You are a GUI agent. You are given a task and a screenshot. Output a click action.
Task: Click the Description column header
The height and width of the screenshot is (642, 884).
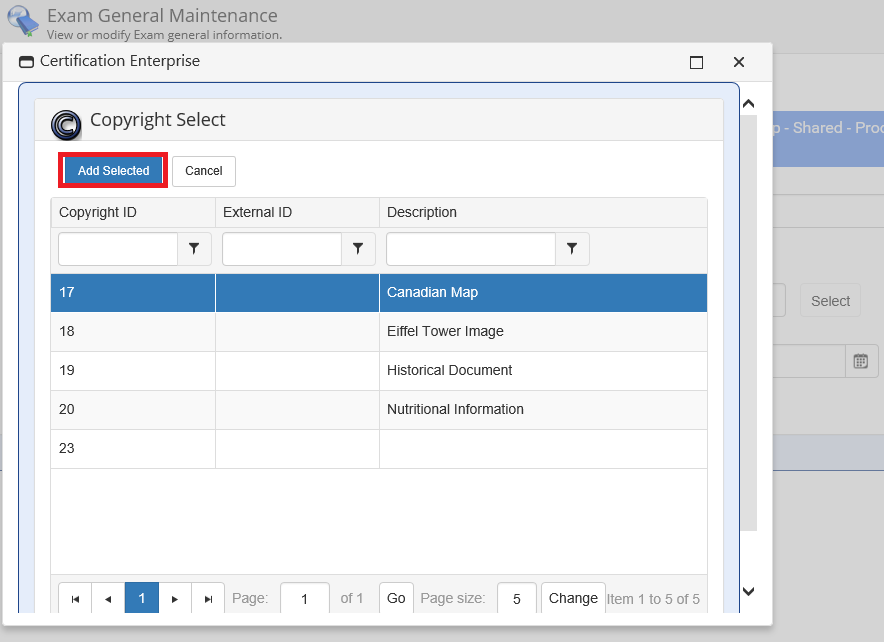[x=422, y=212]
